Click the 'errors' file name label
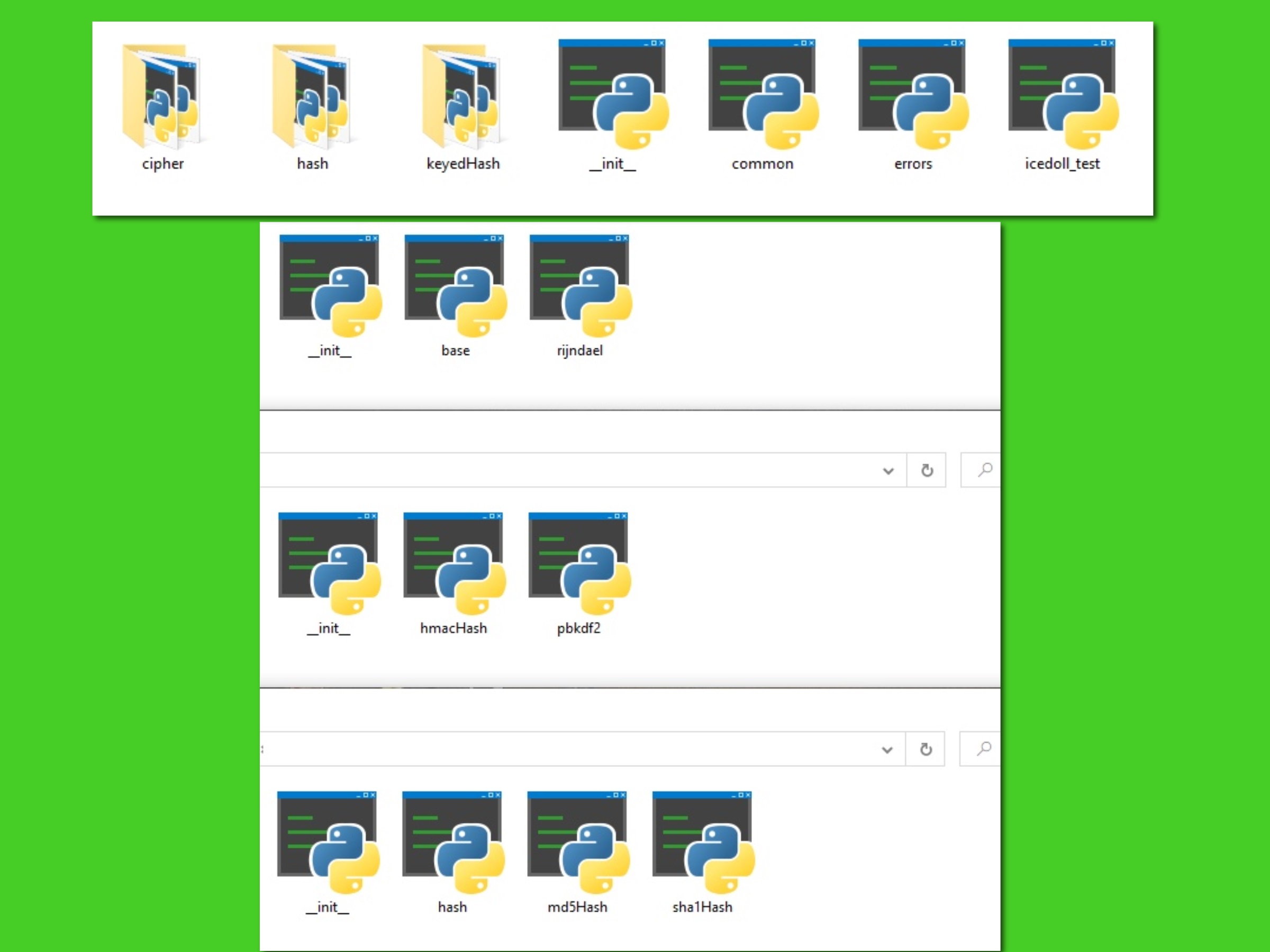The image size is (1270, 952). coord(913,164)
